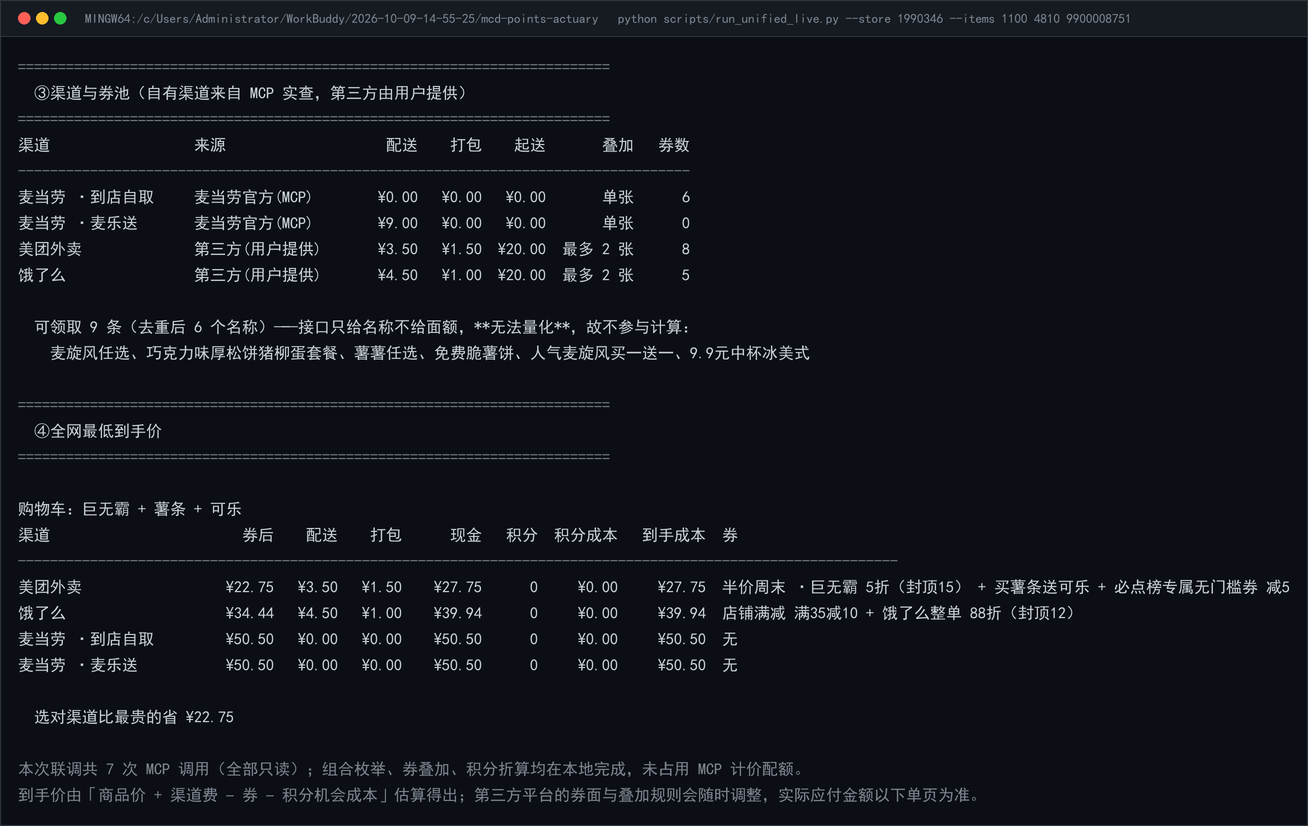Viewport: 1308px width, 826px height.
Task: Click the ¥39.94 final cost for 饿了么
Action: coord(682,613)
